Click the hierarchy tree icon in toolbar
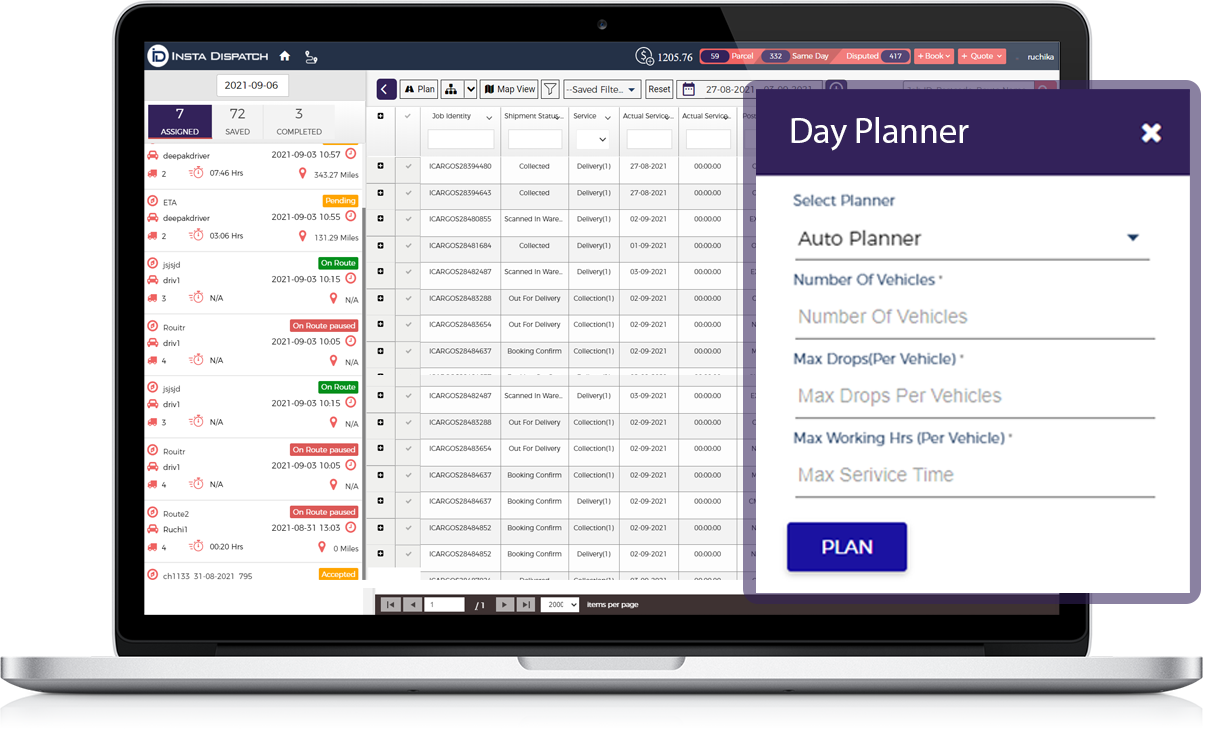This screenshot has width=1220, height=729. click(x=450, y=89)
